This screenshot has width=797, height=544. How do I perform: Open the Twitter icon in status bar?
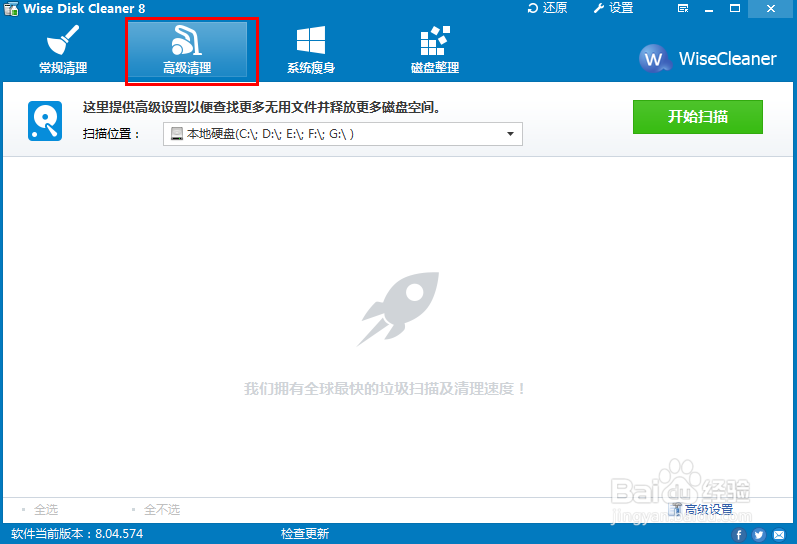[759, 535]
